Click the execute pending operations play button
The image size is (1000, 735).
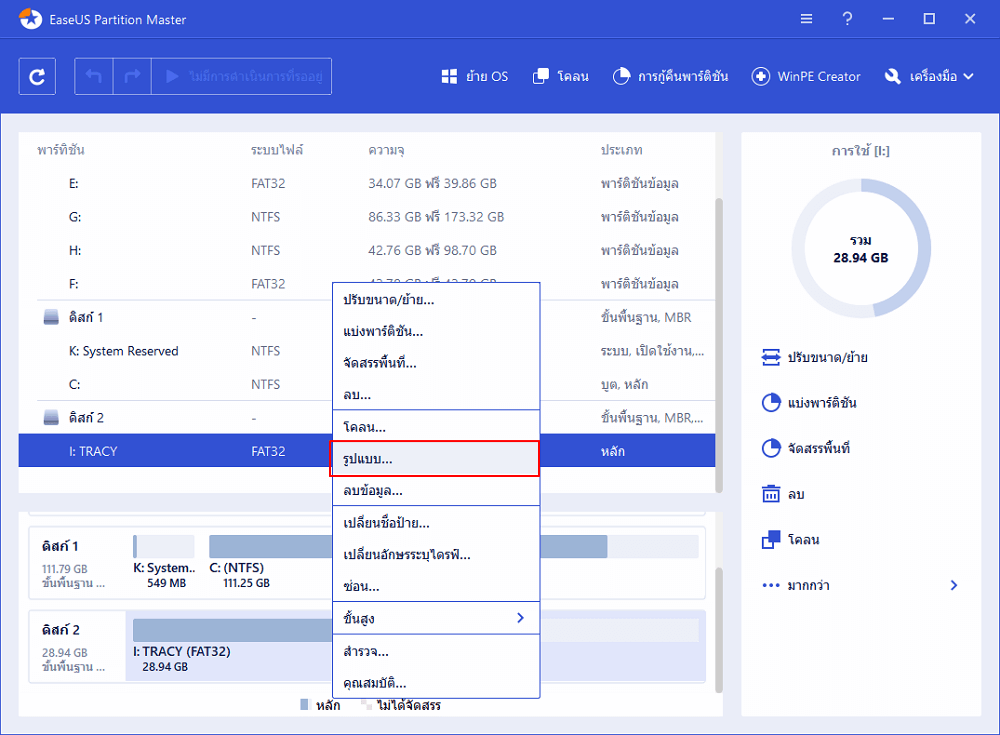pos(241,77)
